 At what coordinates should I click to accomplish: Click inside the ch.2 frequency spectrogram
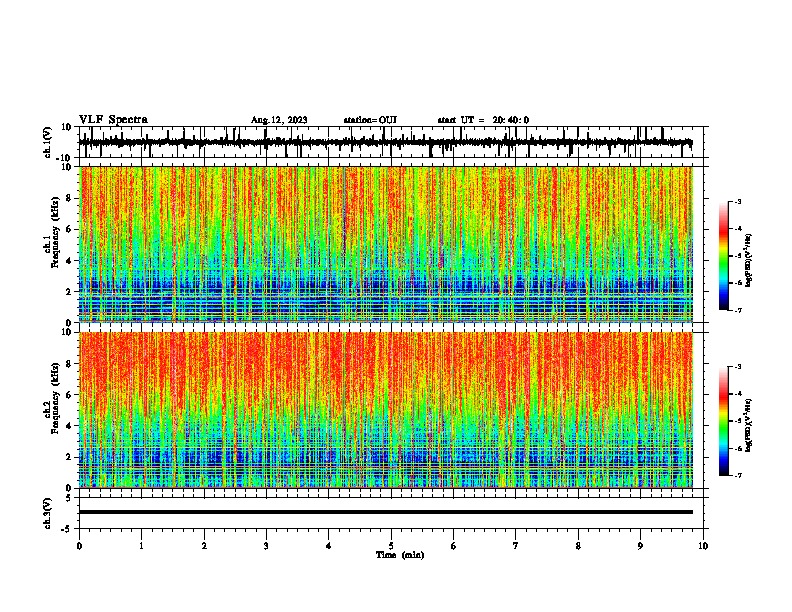386,410
